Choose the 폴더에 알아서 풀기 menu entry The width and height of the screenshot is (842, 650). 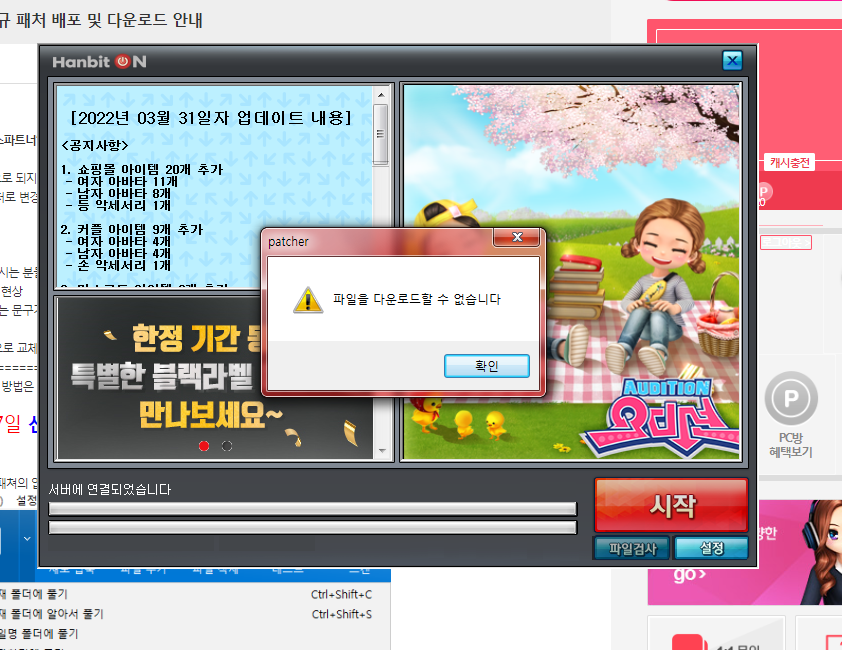click(186, 614)
